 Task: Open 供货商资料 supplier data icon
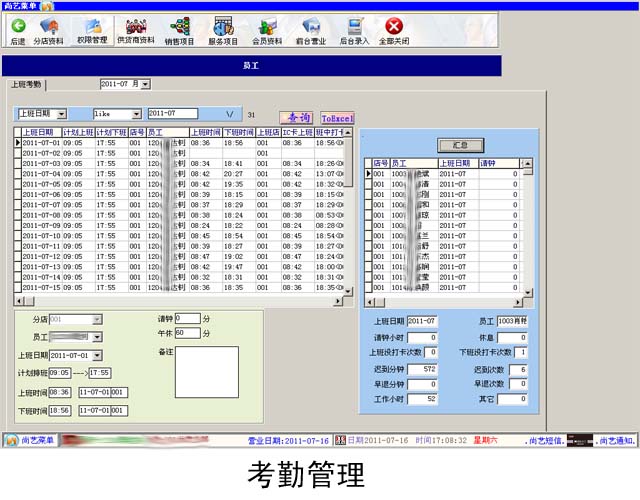pos(135,26)
